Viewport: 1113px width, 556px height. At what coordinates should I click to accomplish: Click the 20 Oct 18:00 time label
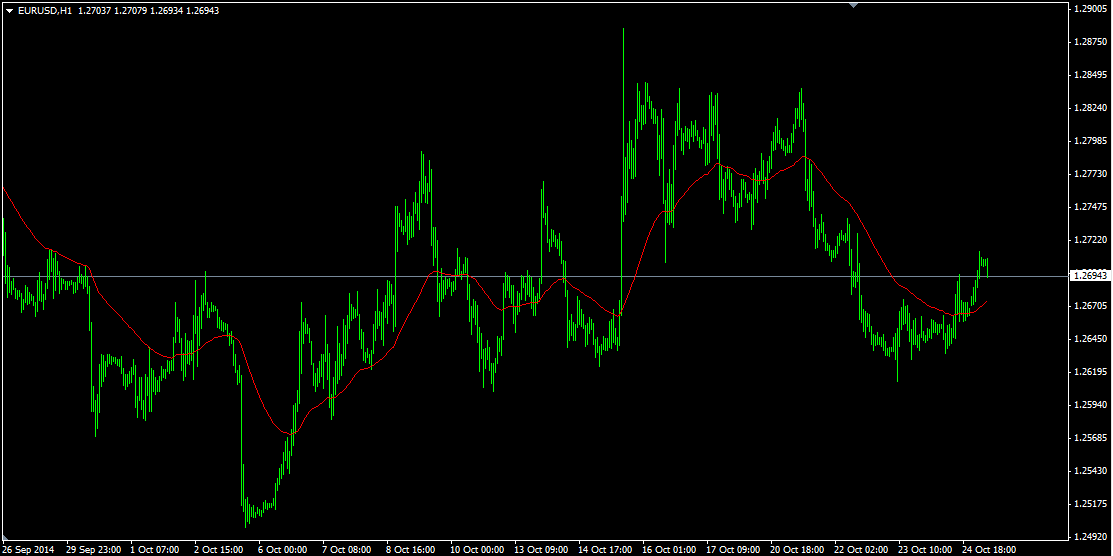click(796, 550)
